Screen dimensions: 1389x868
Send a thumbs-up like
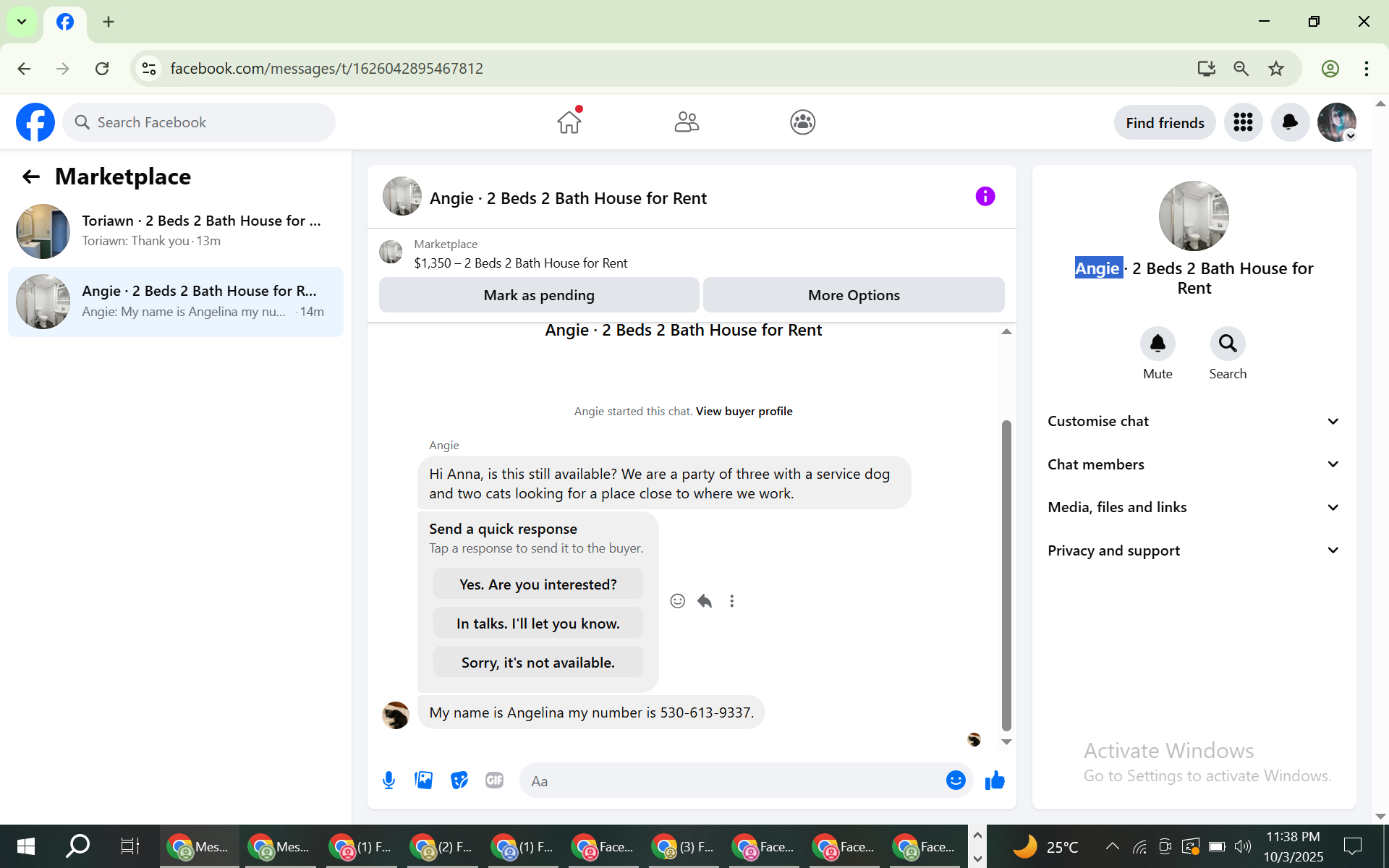[x=995, y=780]
